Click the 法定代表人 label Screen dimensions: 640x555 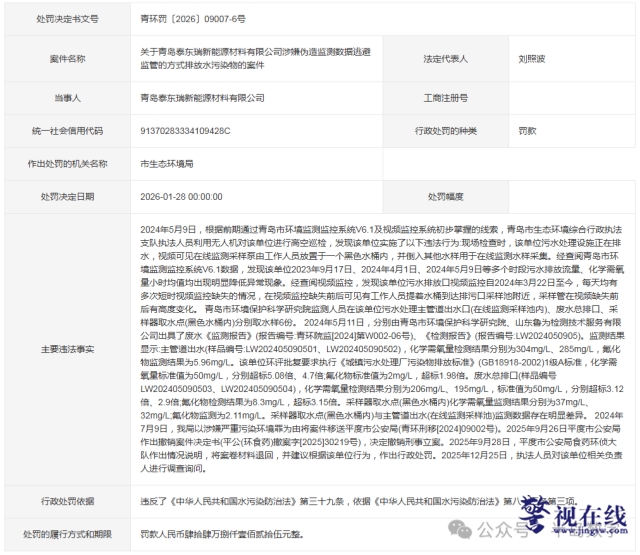[x=445, y=59]
